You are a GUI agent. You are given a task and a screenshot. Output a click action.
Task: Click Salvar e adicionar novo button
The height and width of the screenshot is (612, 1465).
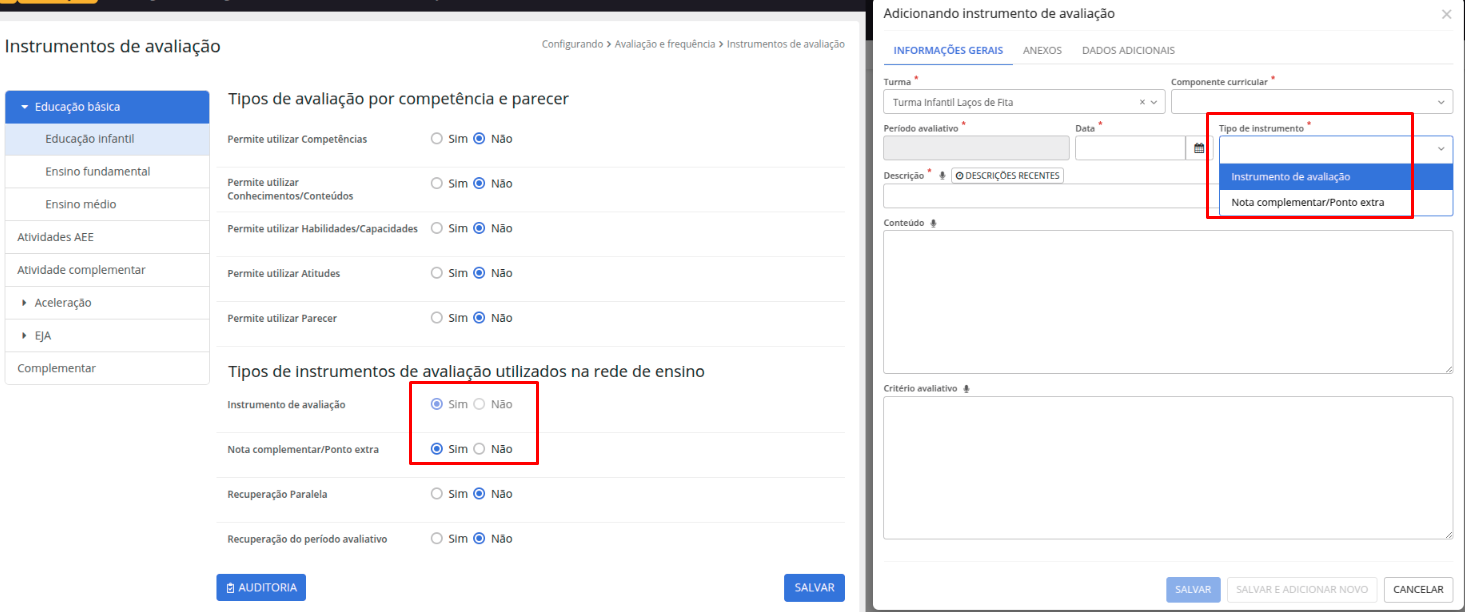1301,590
